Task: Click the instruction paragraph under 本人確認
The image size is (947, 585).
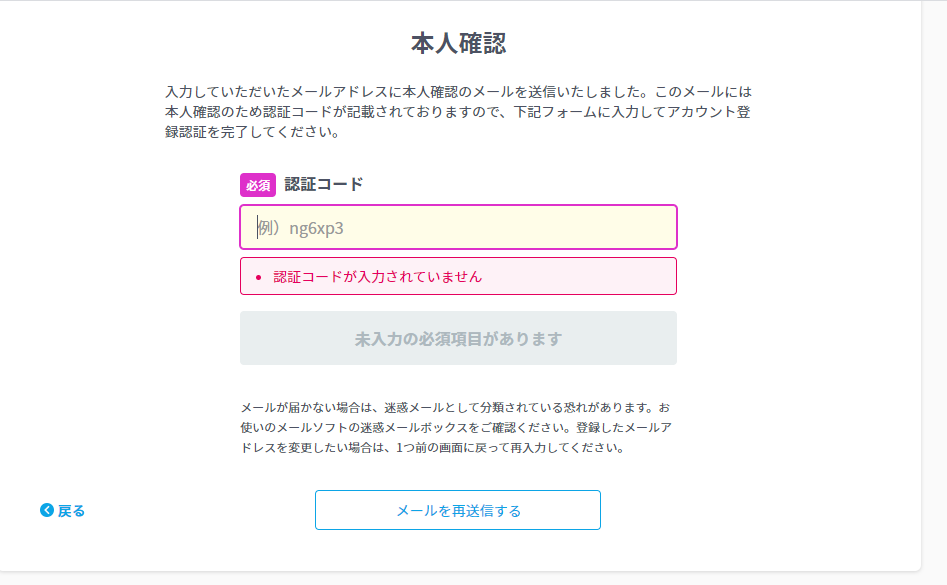Action: 458,112
